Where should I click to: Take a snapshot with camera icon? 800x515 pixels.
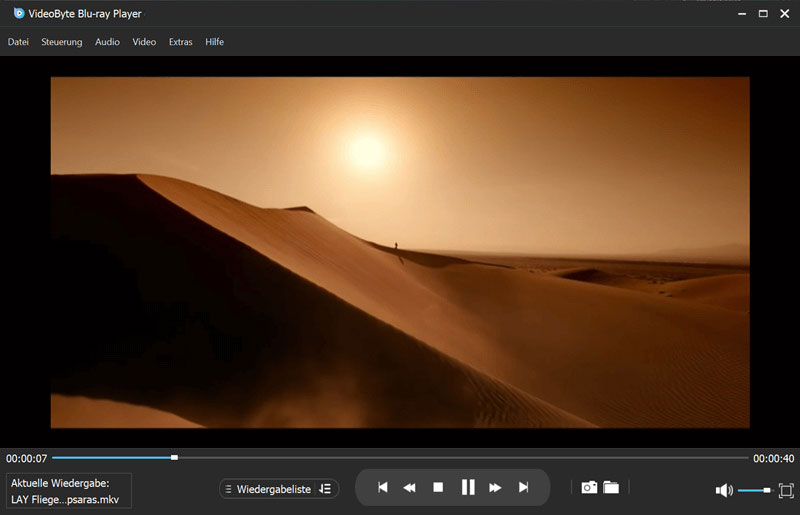589,487
